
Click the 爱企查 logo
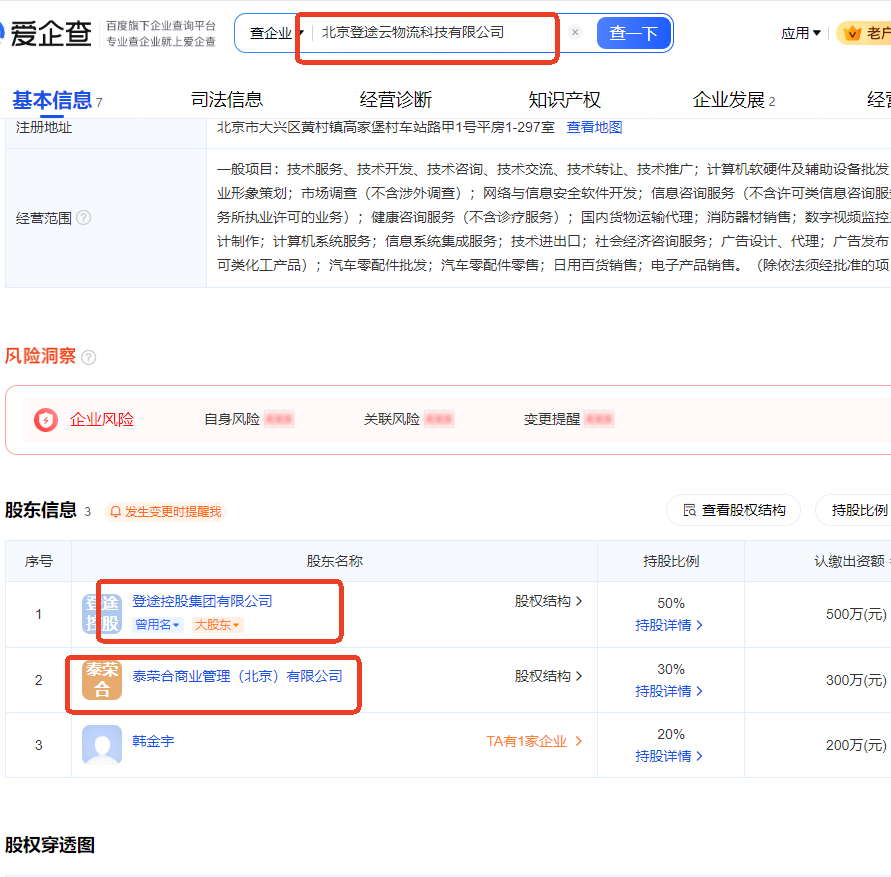point(45,33)
